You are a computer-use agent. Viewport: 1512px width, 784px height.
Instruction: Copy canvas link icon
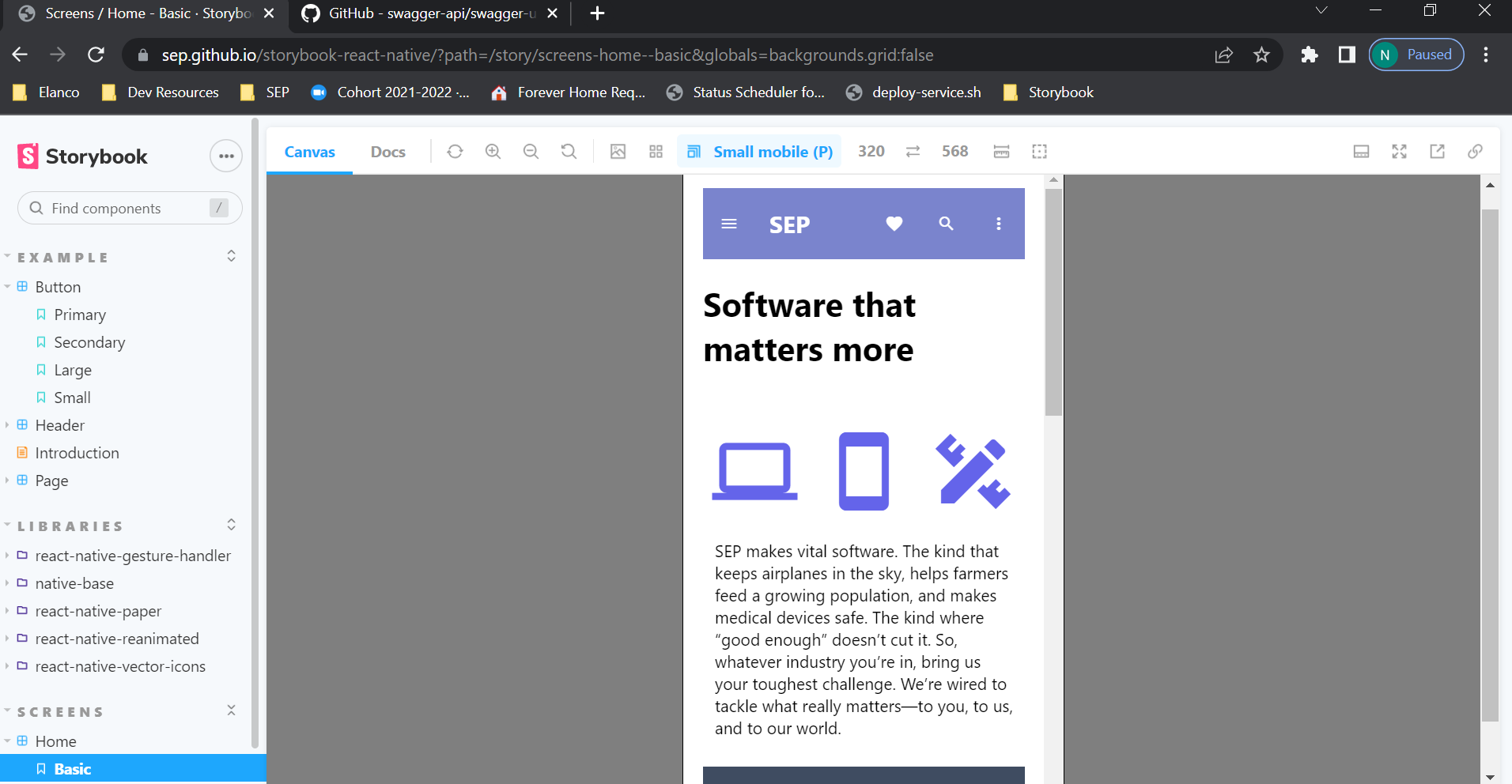tap(1475, 152)
